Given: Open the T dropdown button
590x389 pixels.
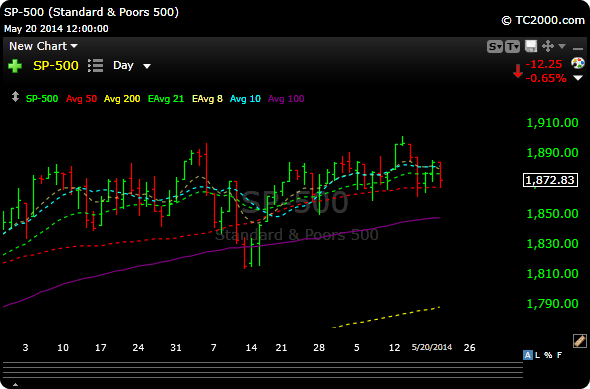Looking at the screenshot, I should click(512, 47).
